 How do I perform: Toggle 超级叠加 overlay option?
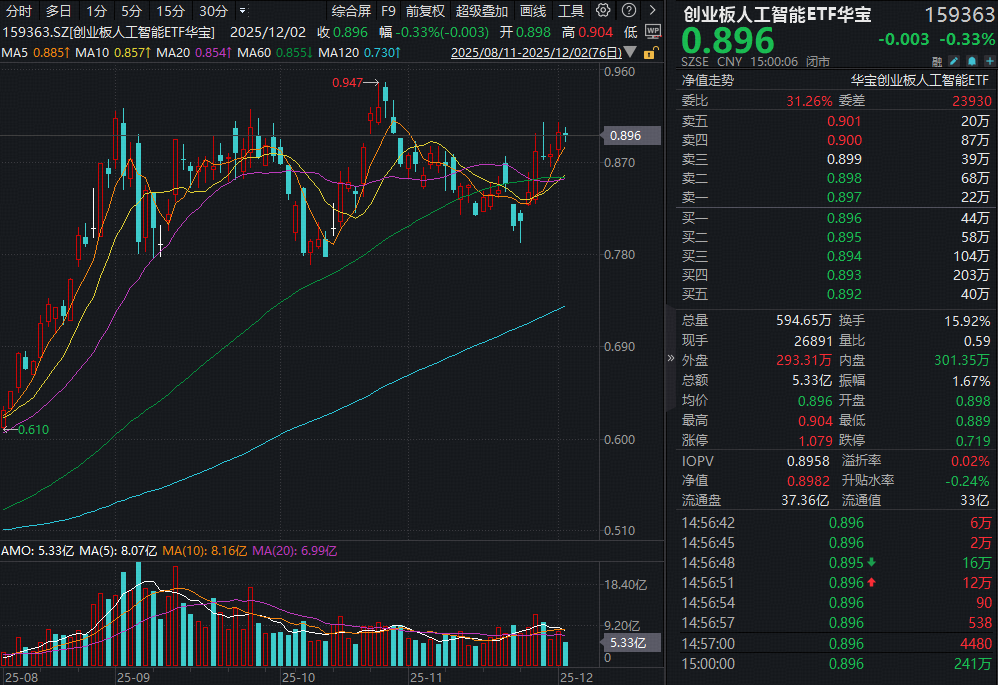[481, 11]
